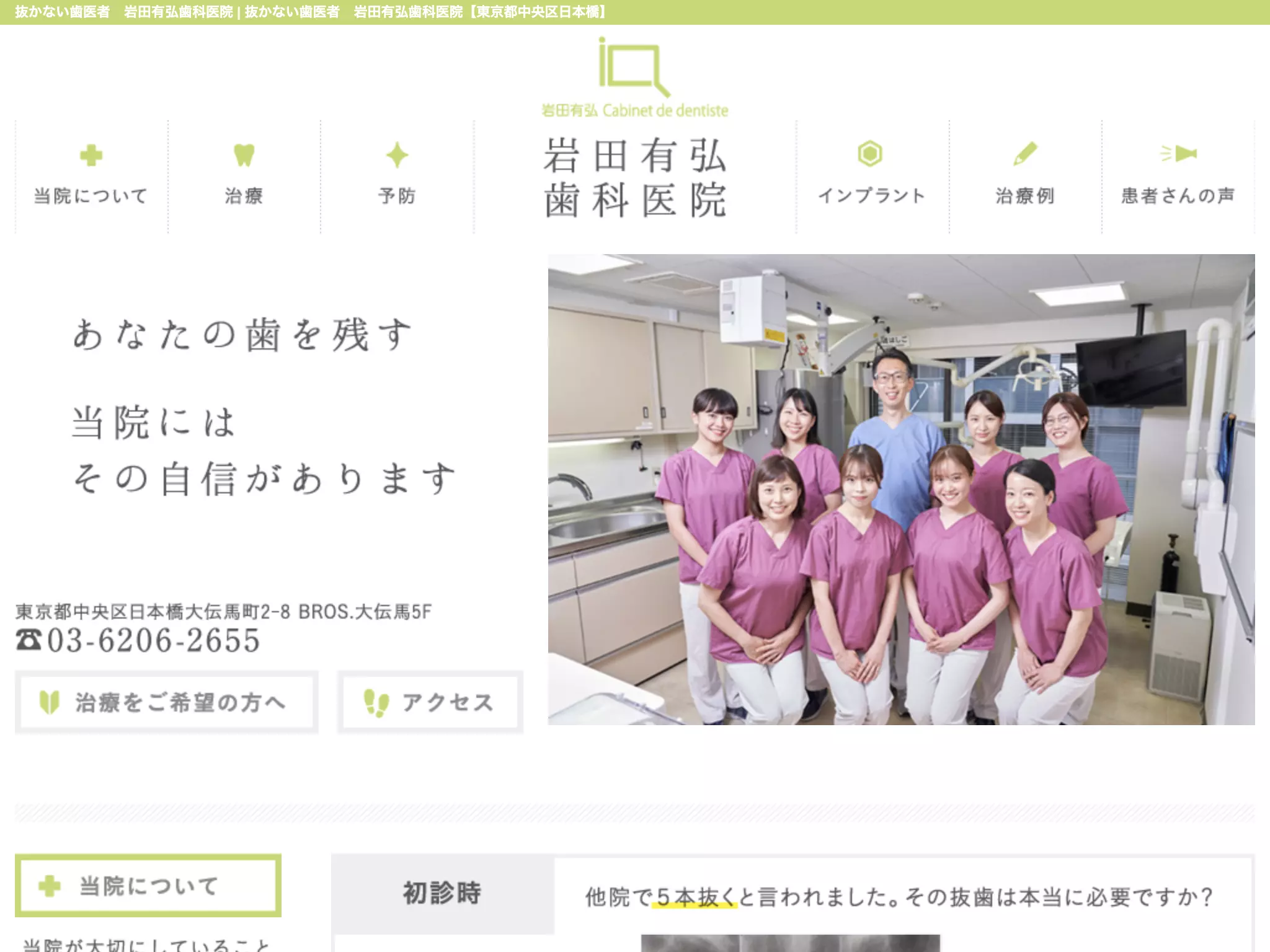Click the green plus icon in the sidebar 当院について box
The image size is (1270, 952).
pos(50,886)
